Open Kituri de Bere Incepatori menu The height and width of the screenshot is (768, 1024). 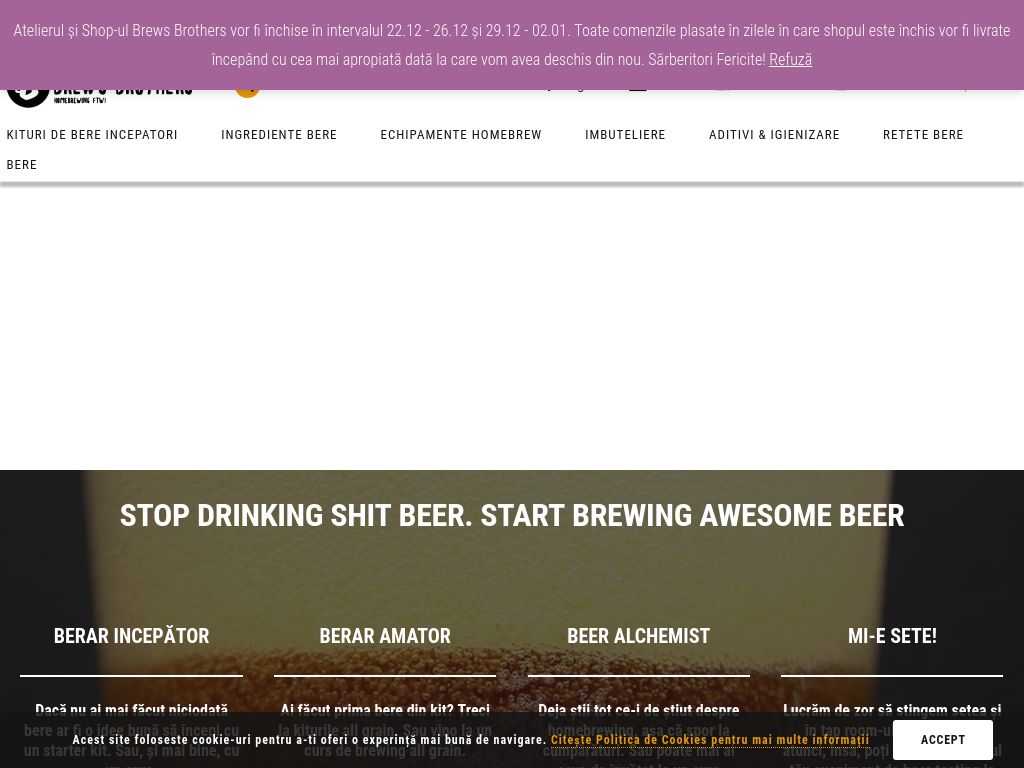[92, 134]
